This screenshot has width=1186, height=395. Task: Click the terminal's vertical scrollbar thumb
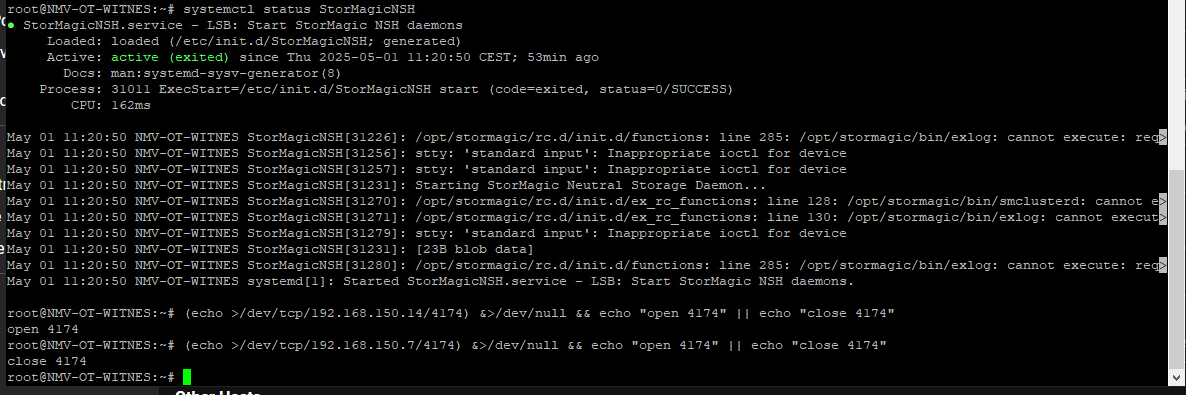pos(1177,269)
